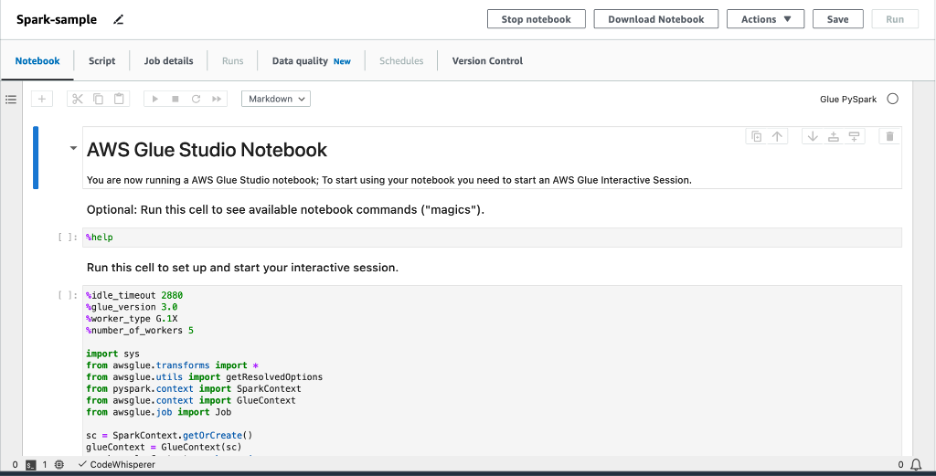The height and width of the screenshot is (476, 936).
Task: Click the '%glue_version 3.0' line
Action: point(131,307)
